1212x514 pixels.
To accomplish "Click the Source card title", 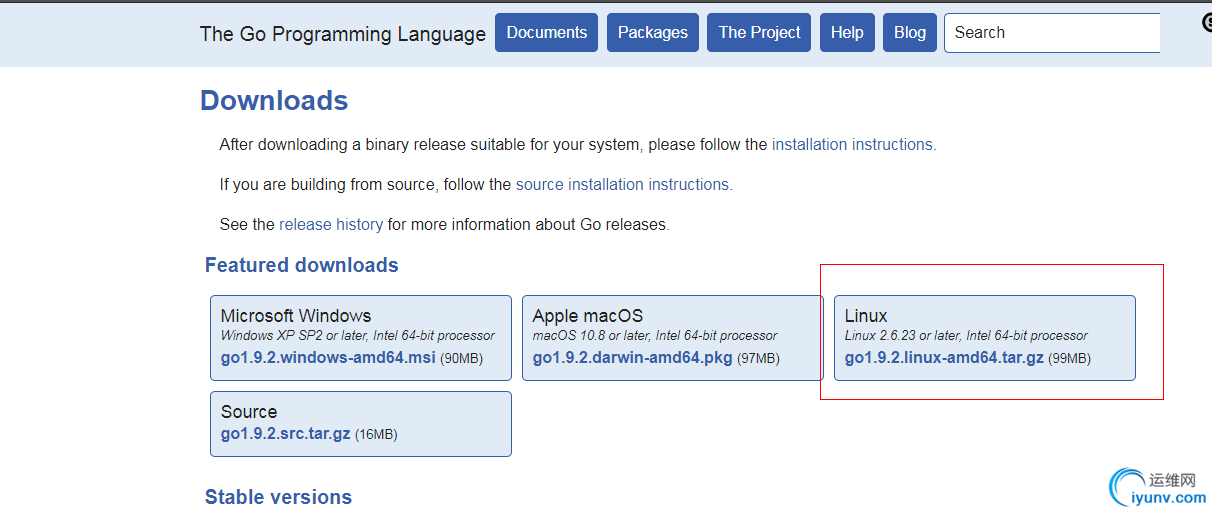I will coord(249,412).
